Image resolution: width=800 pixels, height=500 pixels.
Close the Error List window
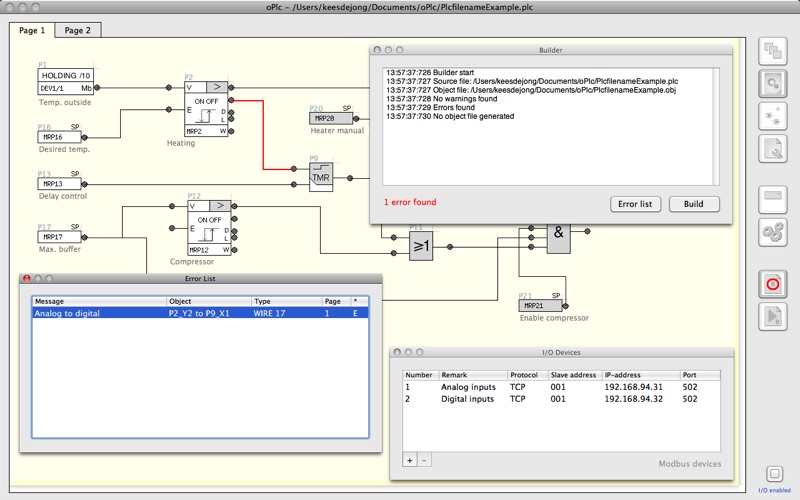tap(27, 279)
